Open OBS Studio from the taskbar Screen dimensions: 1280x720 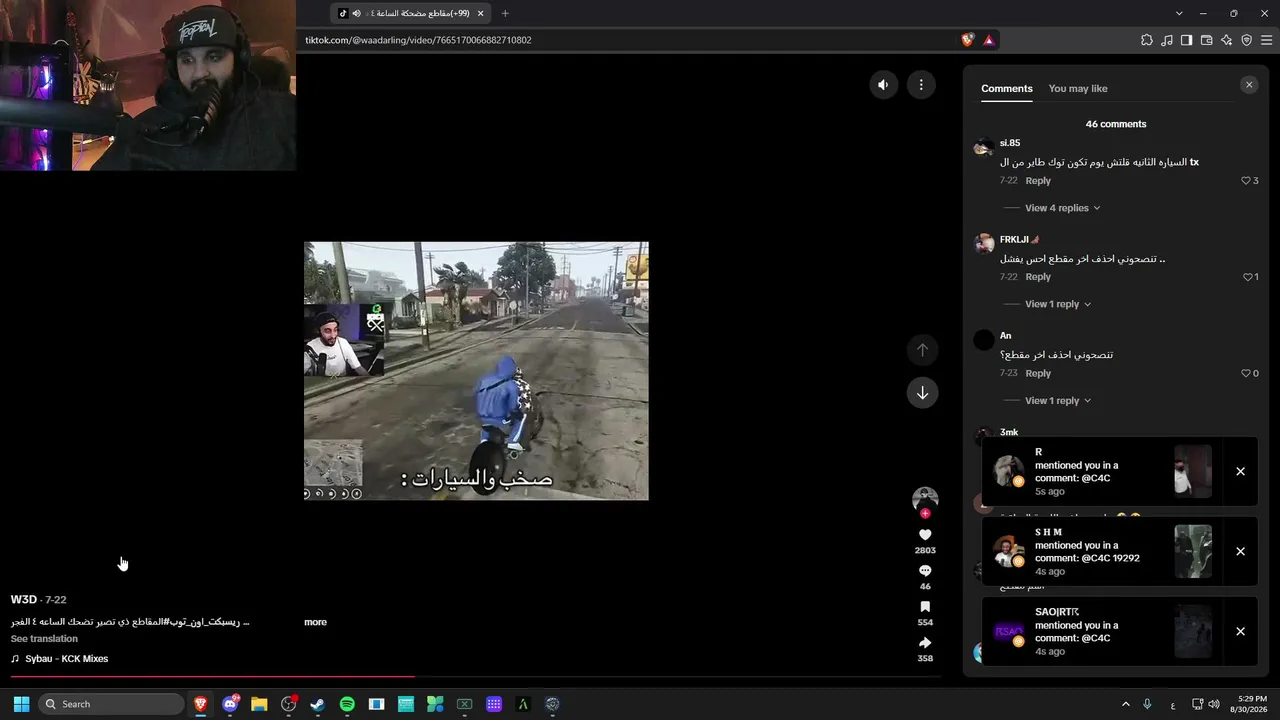[x=289, y=704]
